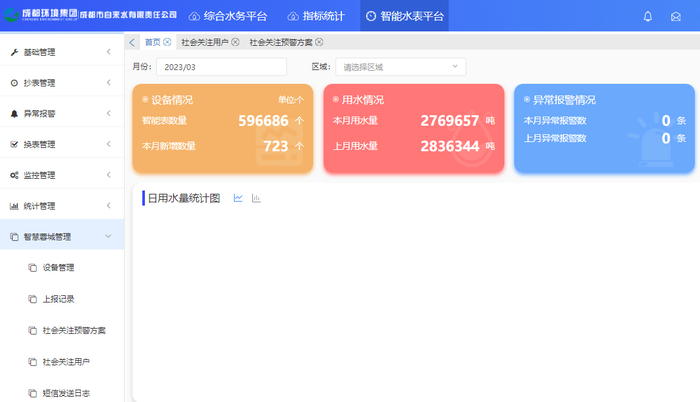Click this month water usage 2769657
Image resolution: width=700 pixels, height=402 pixels.
pyautogui.click(x=450, y=121)
